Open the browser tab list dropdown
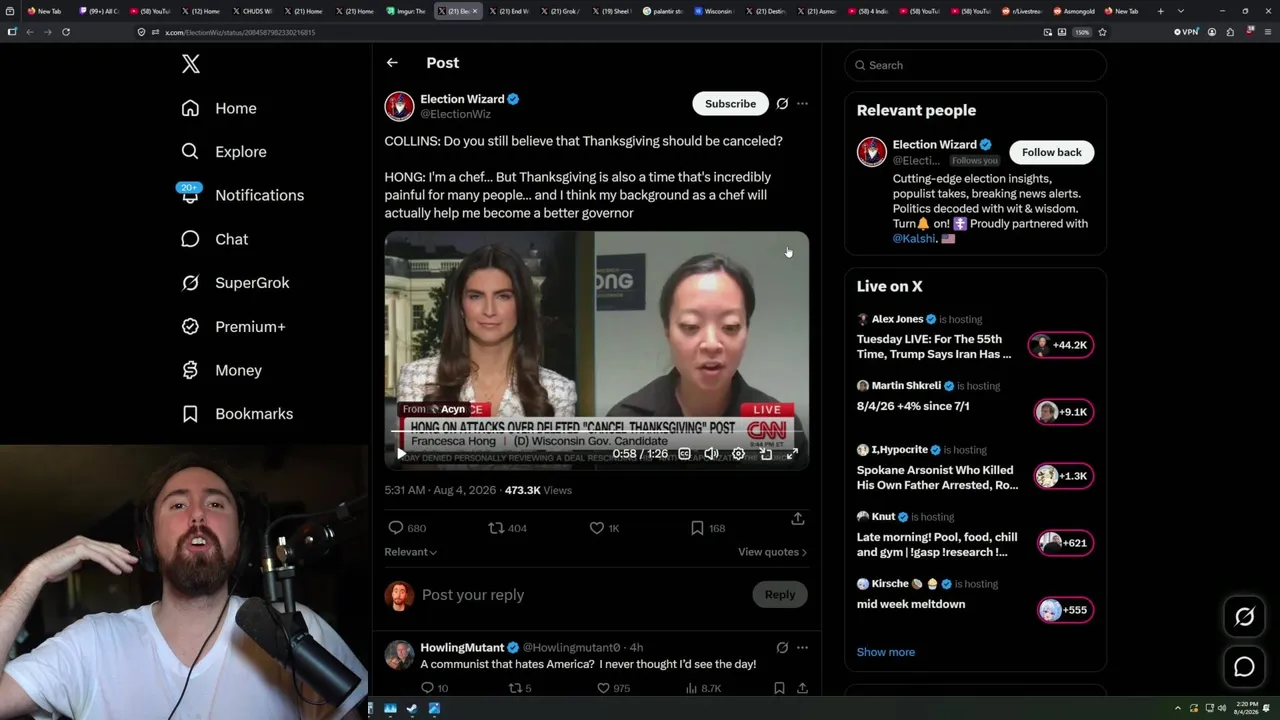Screen dimensions: 1280x720 [x=1180, y=11]
